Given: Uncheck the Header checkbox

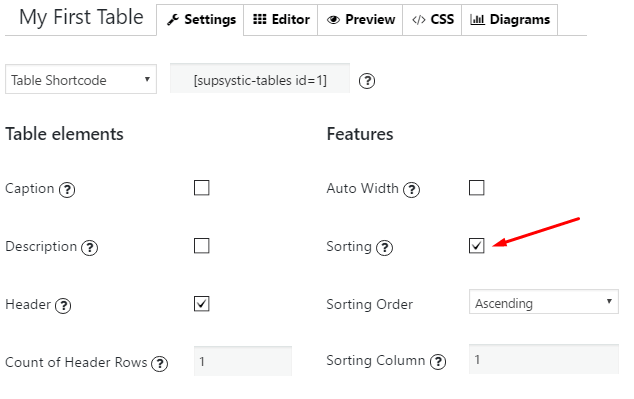Looking at the screenshot, I should point(201,304).
